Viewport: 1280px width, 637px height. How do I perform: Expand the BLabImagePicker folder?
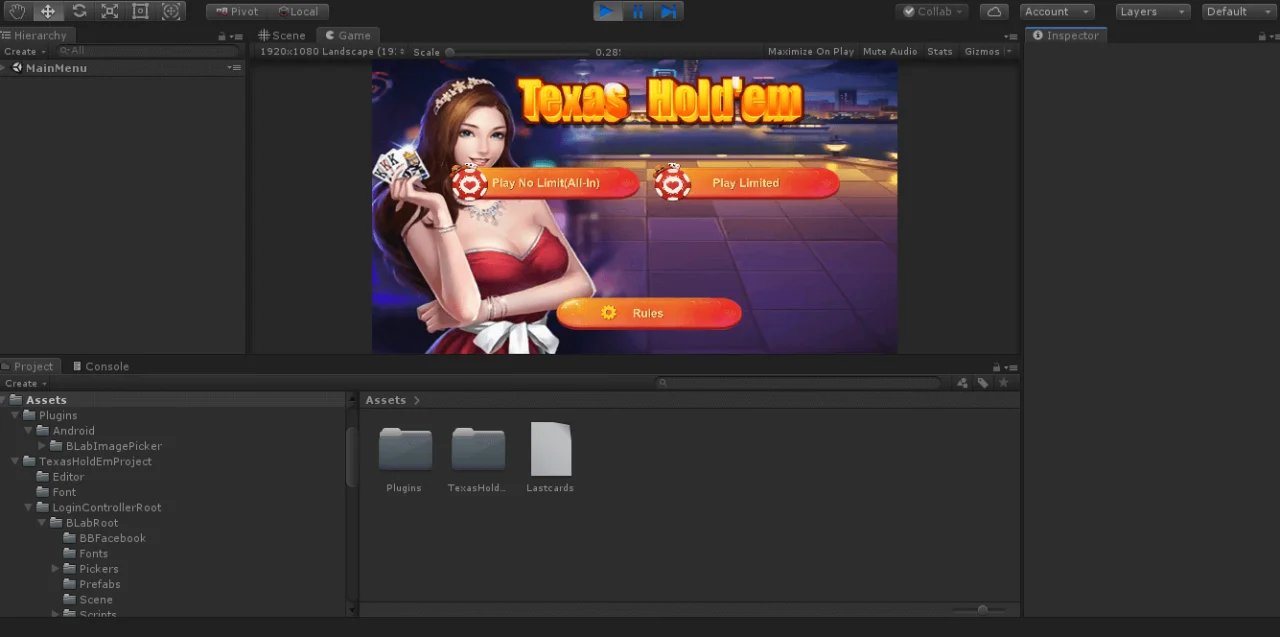click(x=42, y=446)
